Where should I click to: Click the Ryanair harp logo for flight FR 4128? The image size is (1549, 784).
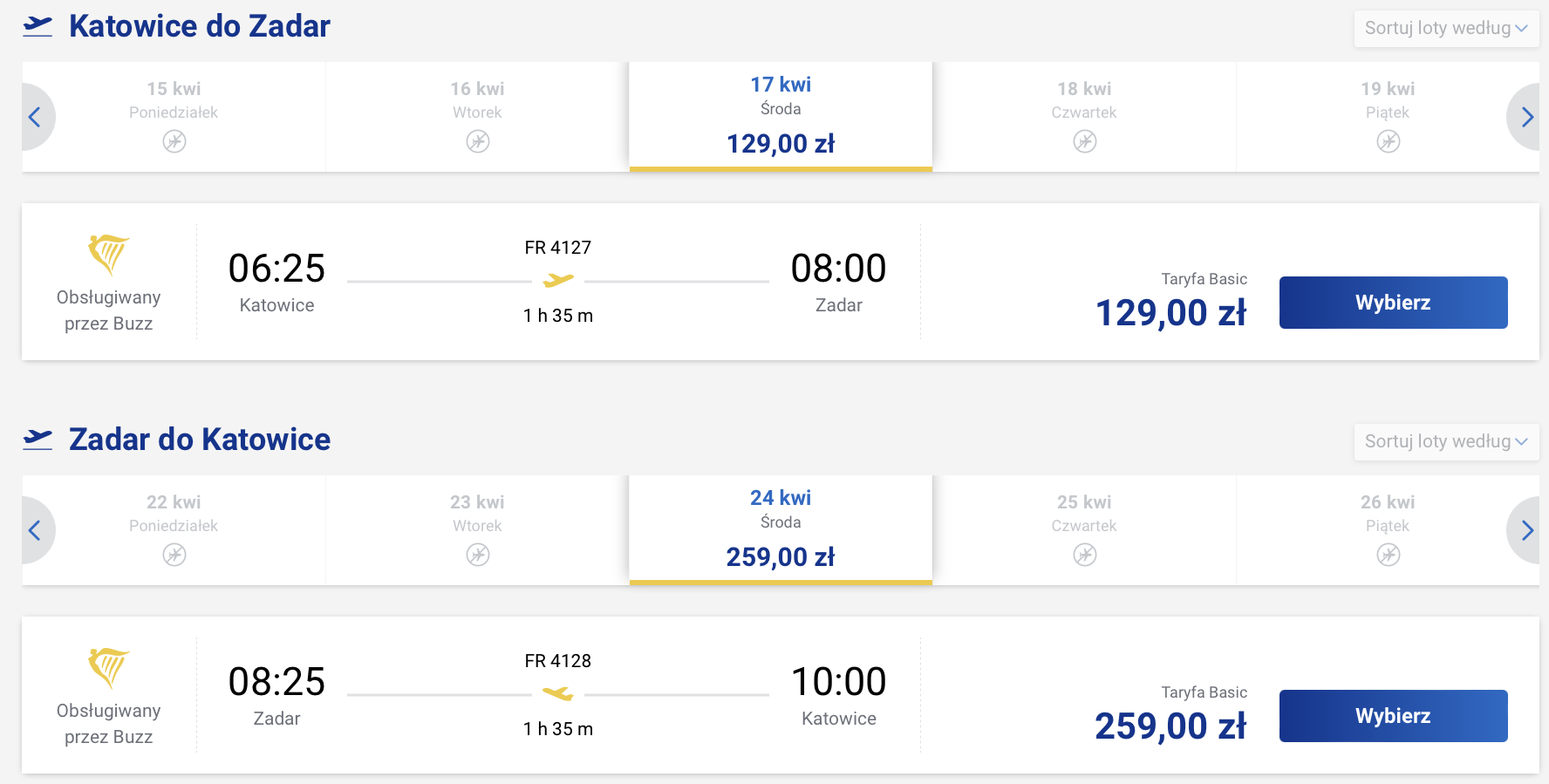pos(108,667)
